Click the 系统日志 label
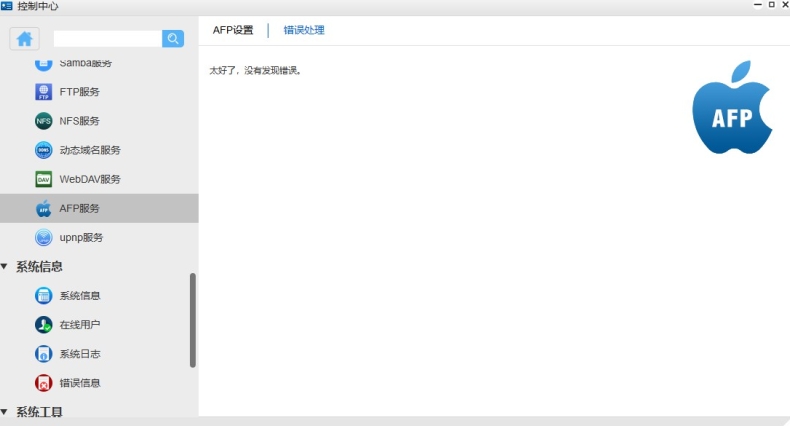The width and height of the screenshot is (790, 426). 80,354
